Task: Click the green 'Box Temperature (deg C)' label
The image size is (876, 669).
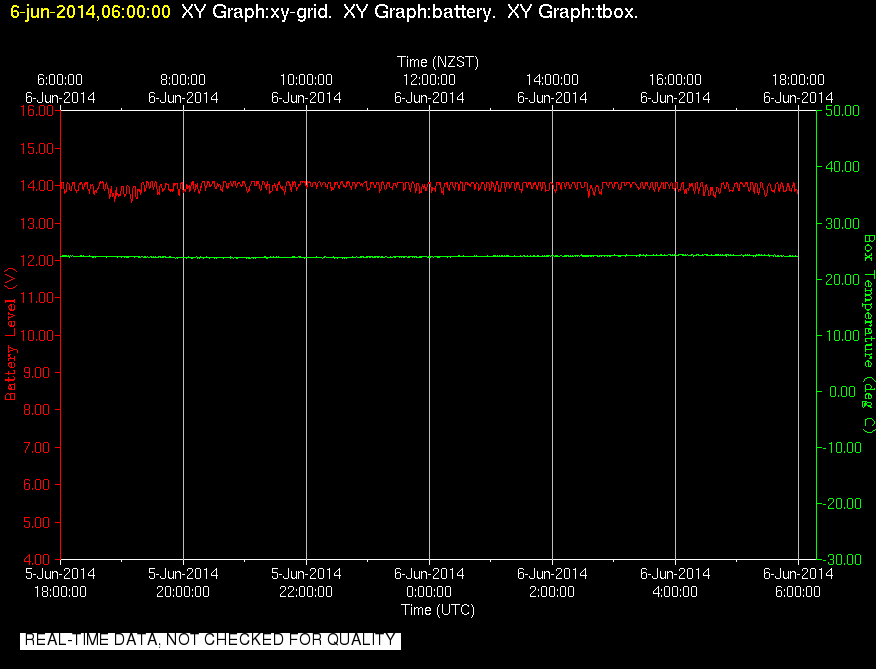Action: tap(868, 334)
